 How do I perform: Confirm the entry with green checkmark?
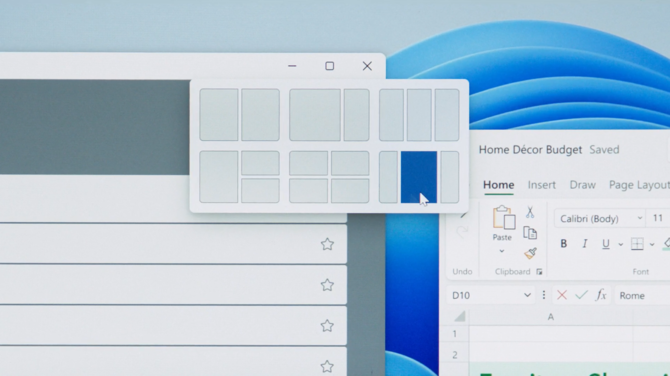pyautogui.click(x=581, y=295)
